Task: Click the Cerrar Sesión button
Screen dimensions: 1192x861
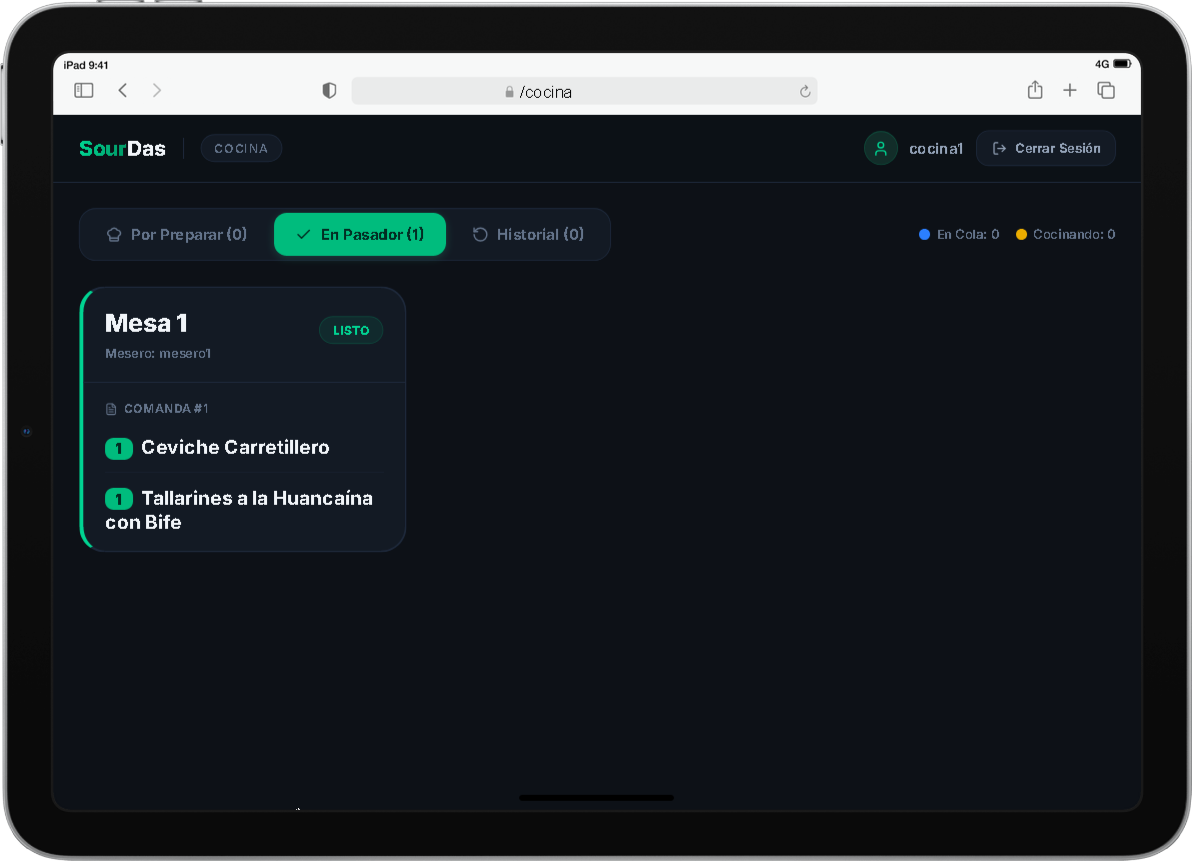Action: (1046, 148)
